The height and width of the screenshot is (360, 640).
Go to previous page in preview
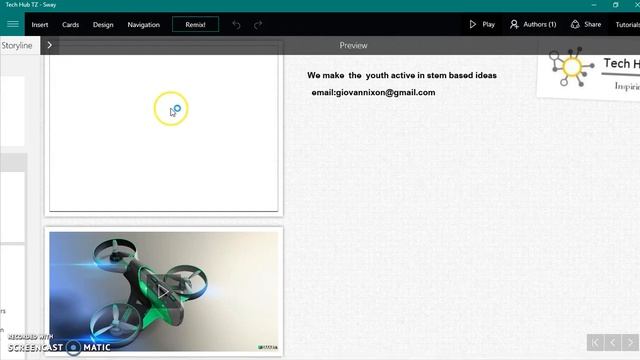click(x=613, y=342)
